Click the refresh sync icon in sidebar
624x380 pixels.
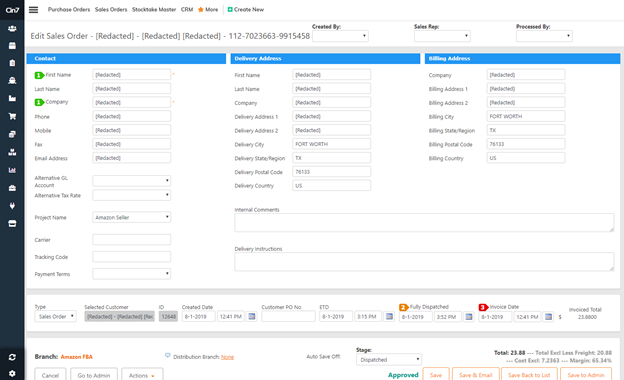pyautogui.click(x=12, y=357)
